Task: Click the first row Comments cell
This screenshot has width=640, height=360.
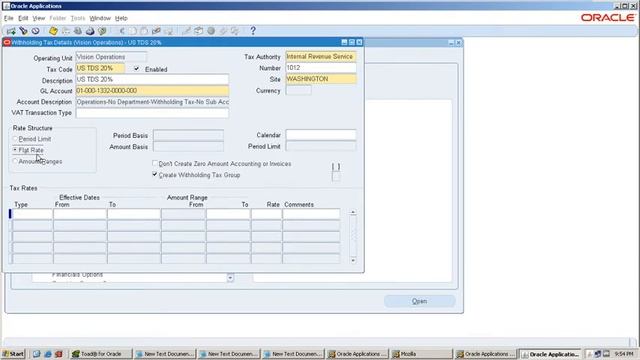Action: pyautogui.click(x=311, y=214)
